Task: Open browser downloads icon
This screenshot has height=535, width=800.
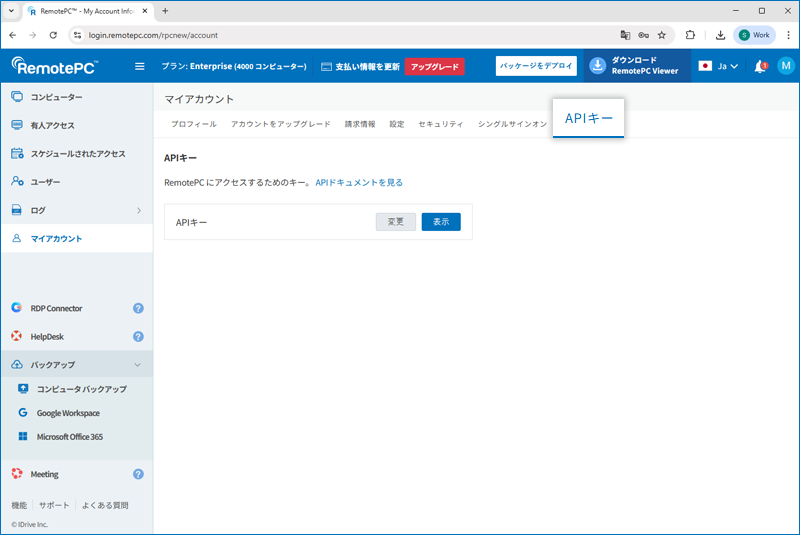Action: (x=720, y=35)
